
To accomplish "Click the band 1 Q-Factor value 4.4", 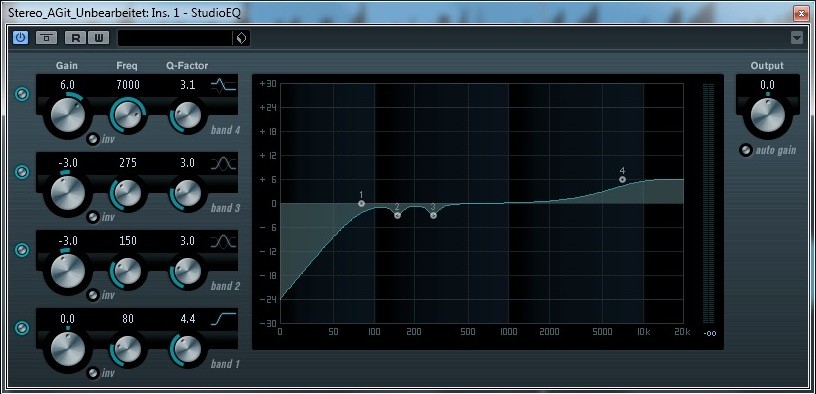I will [x=187, y=319].
